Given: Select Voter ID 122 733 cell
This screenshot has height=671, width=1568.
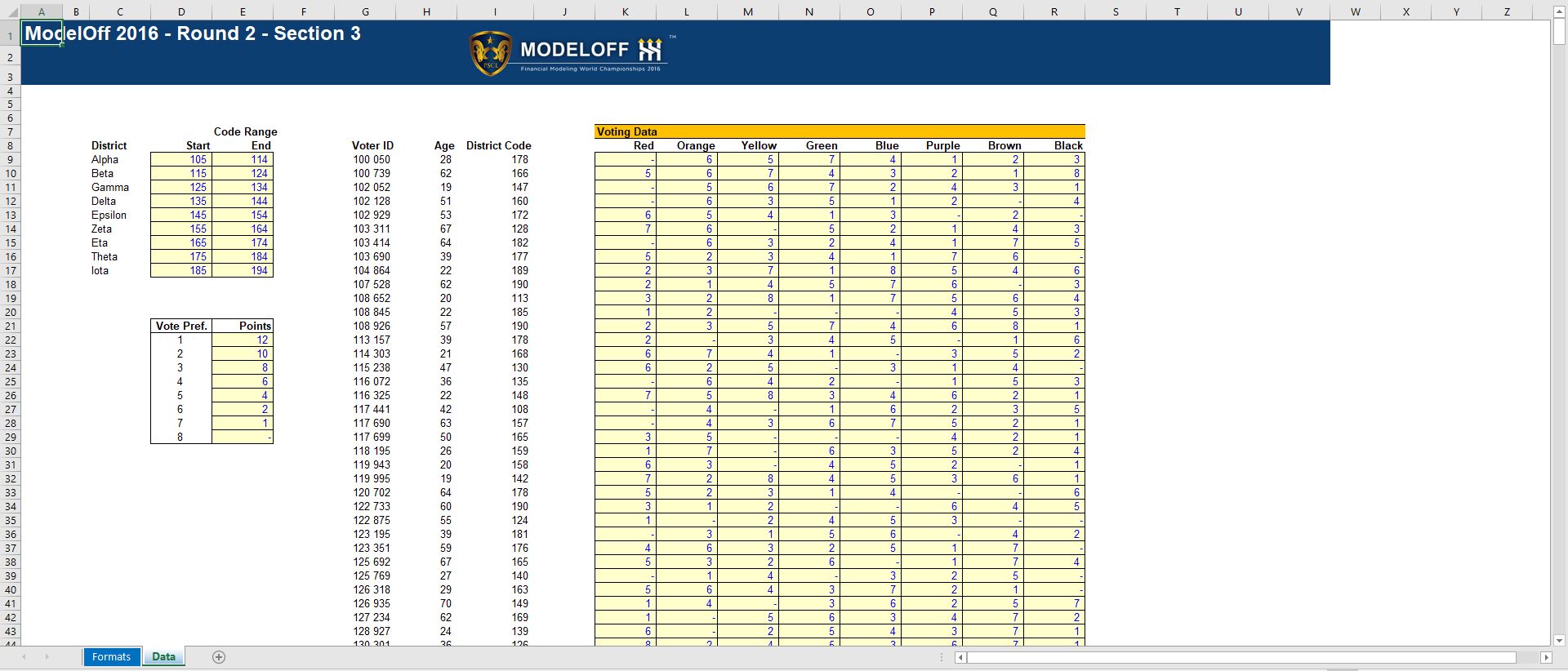Looking at the screenshot, I should (372, 507).
